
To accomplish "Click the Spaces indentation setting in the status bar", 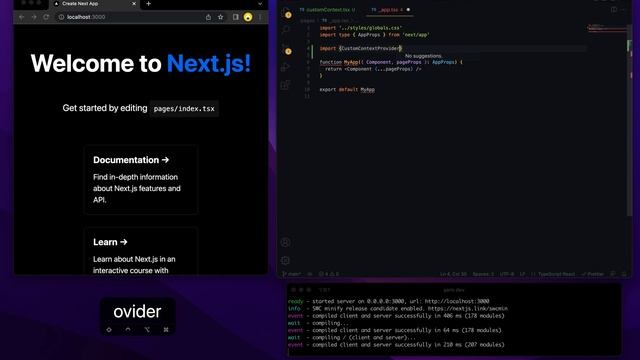I will coord(483,274).
